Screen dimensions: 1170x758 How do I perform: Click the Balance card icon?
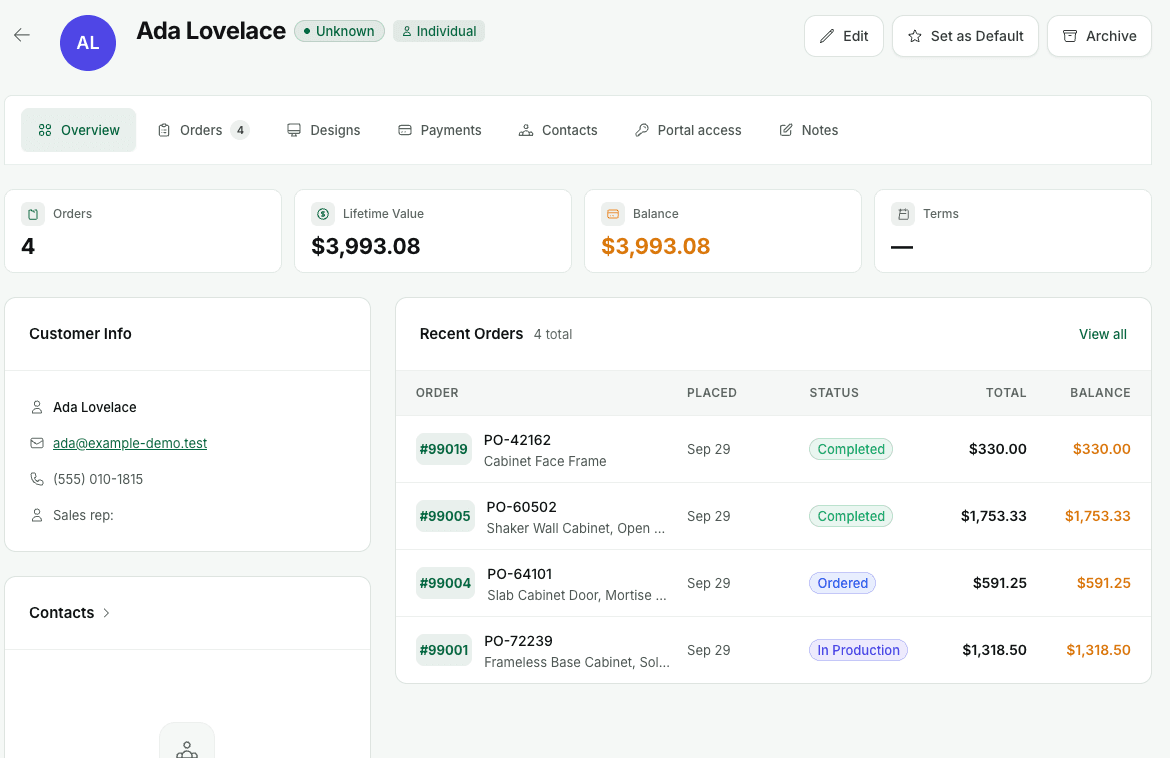[613, 214]
